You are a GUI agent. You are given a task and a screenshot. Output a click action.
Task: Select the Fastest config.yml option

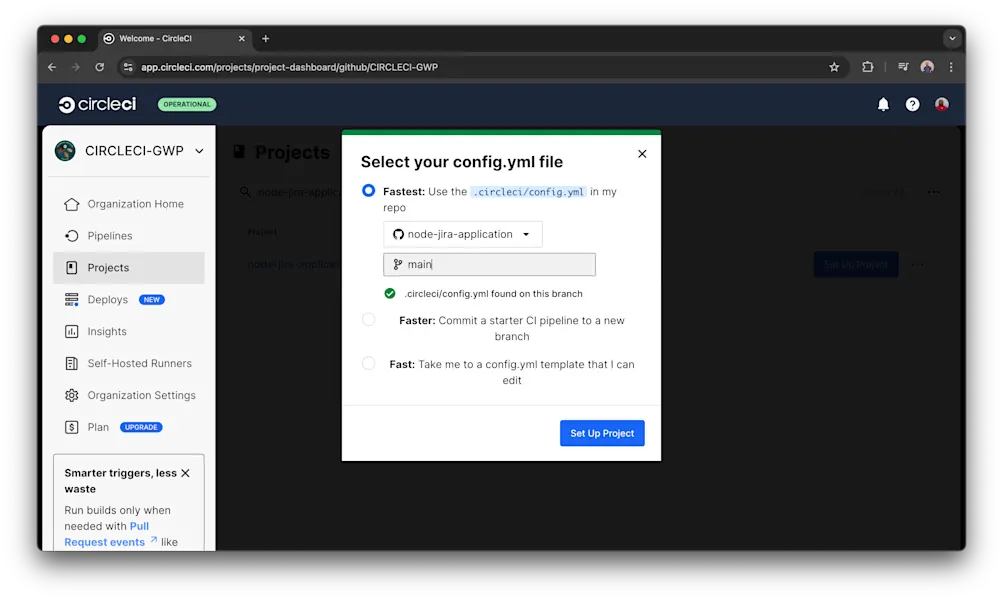pos(369,190)
